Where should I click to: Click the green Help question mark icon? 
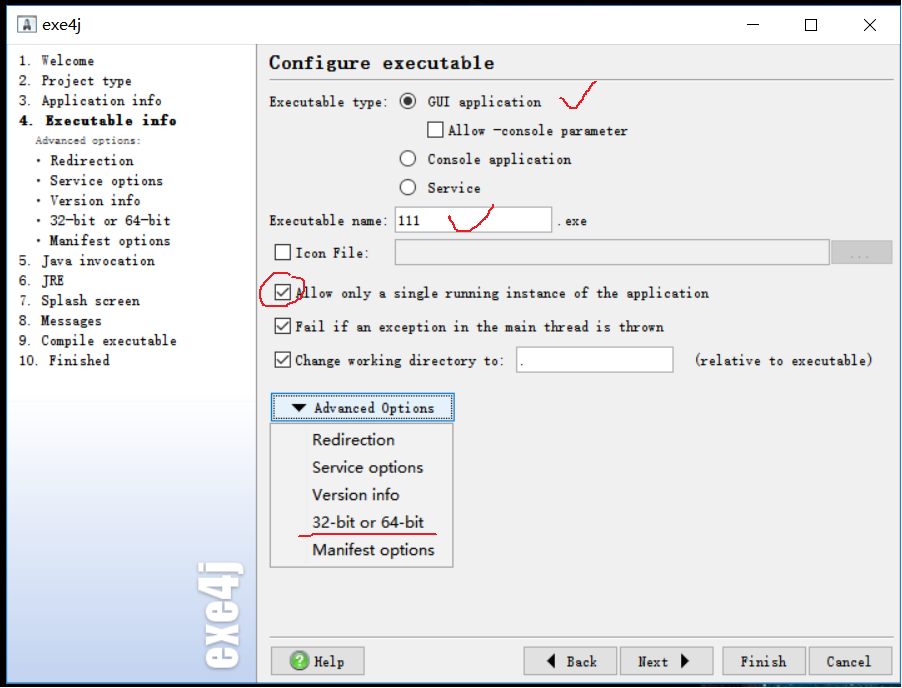pyautogui.click(x=299, y=660)
